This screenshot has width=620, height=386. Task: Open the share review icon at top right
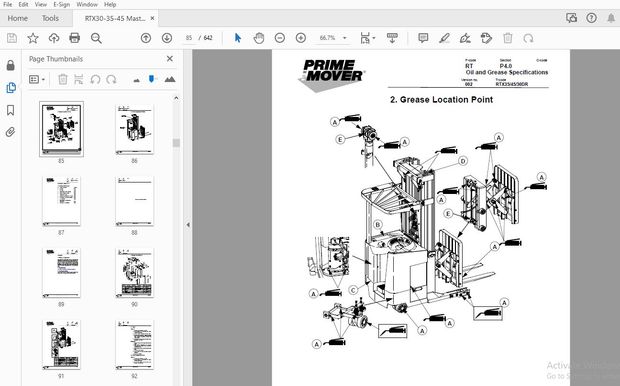pyautogui.click(x=571, y=18)
